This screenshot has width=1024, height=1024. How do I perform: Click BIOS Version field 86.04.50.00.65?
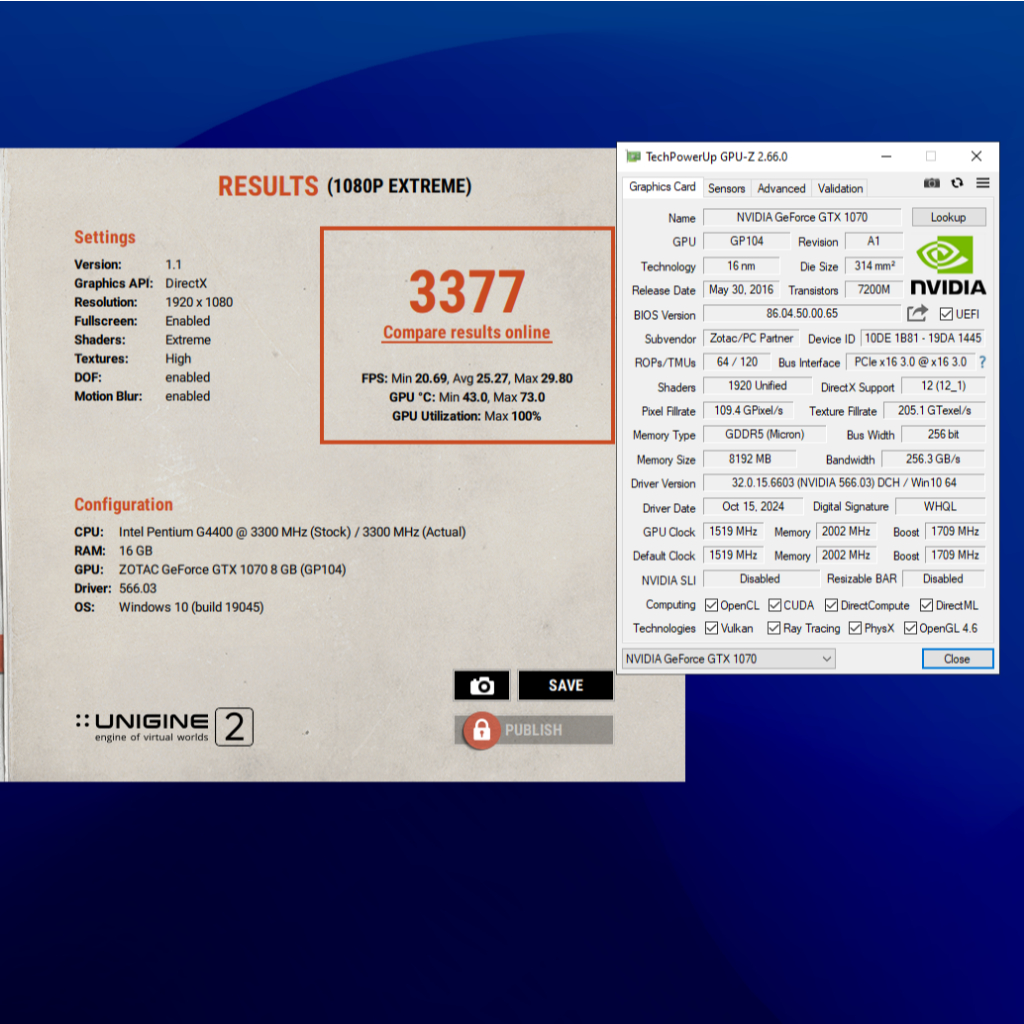(802, 314)
